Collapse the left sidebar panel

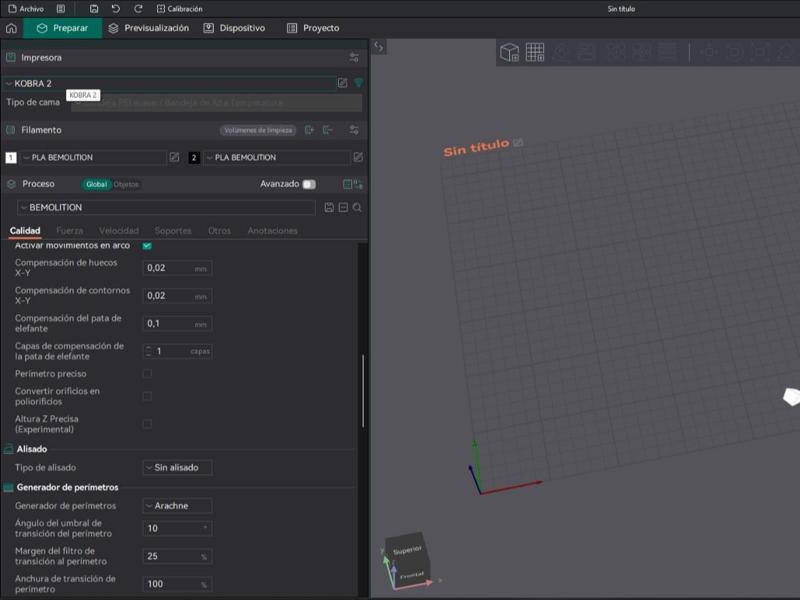[x=379, y=47]
